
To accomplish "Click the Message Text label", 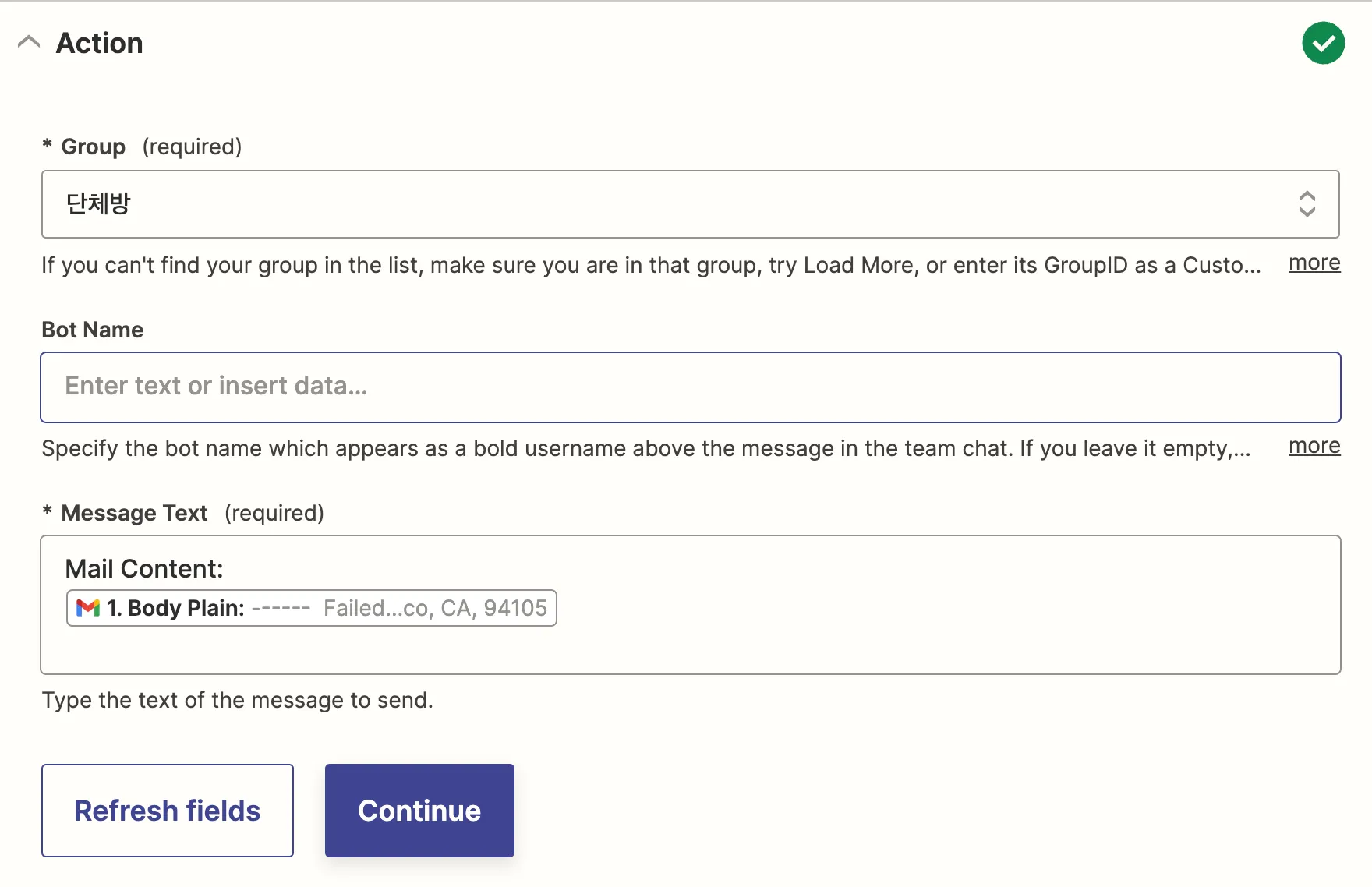I will point(134,513).
